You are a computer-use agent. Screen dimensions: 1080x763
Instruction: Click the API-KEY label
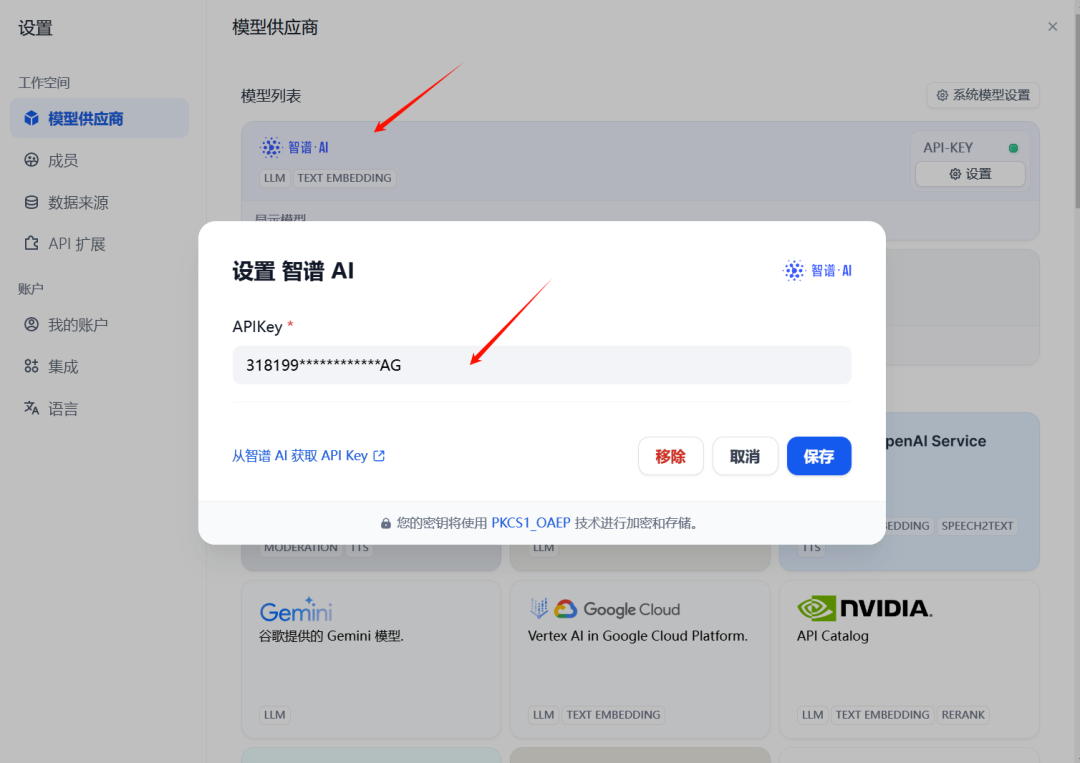948,148
